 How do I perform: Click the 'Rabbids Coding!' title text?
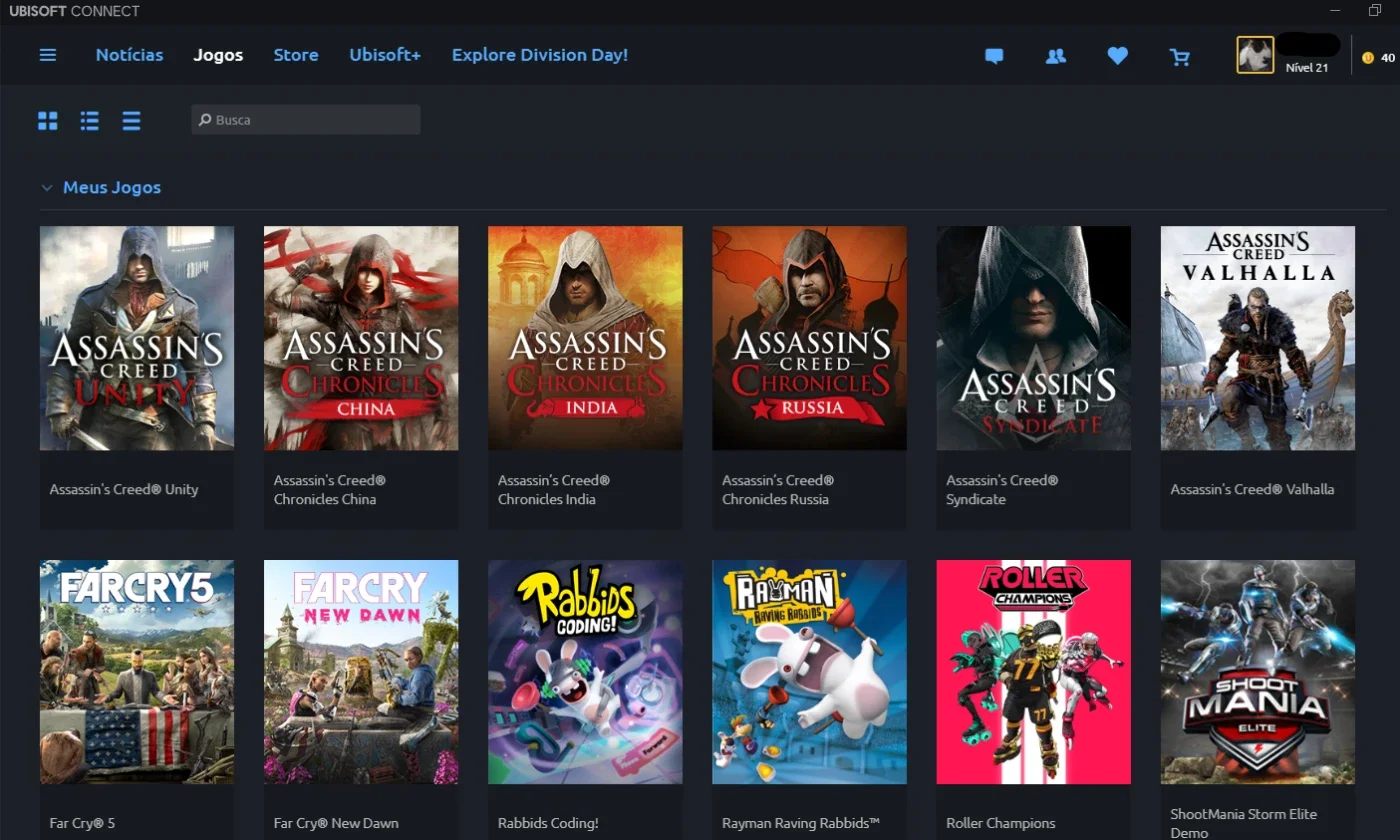(x=548, y=824)
